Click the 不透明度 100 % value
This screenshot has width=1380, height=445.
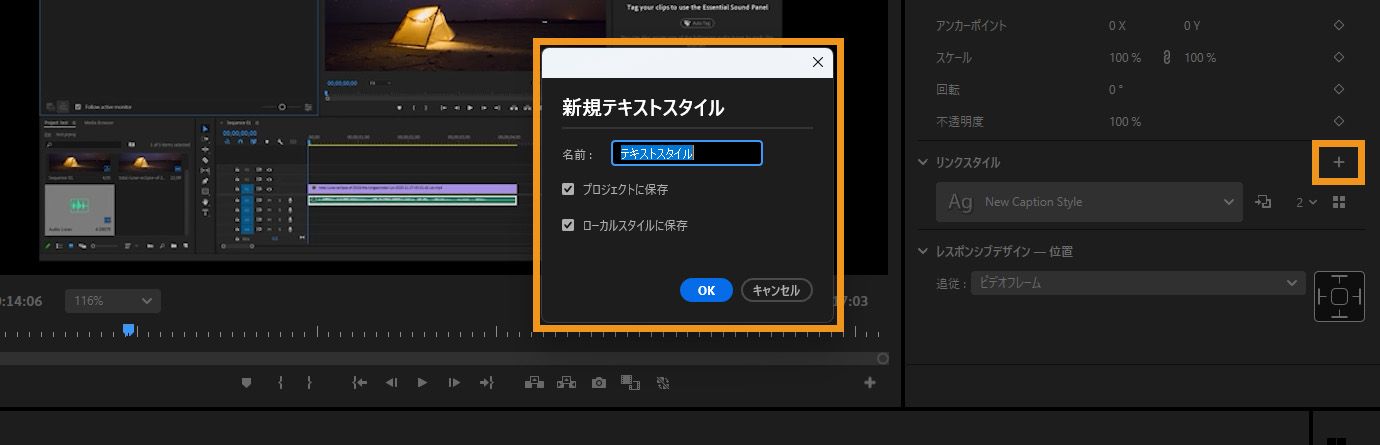[x=1124, y=122]
